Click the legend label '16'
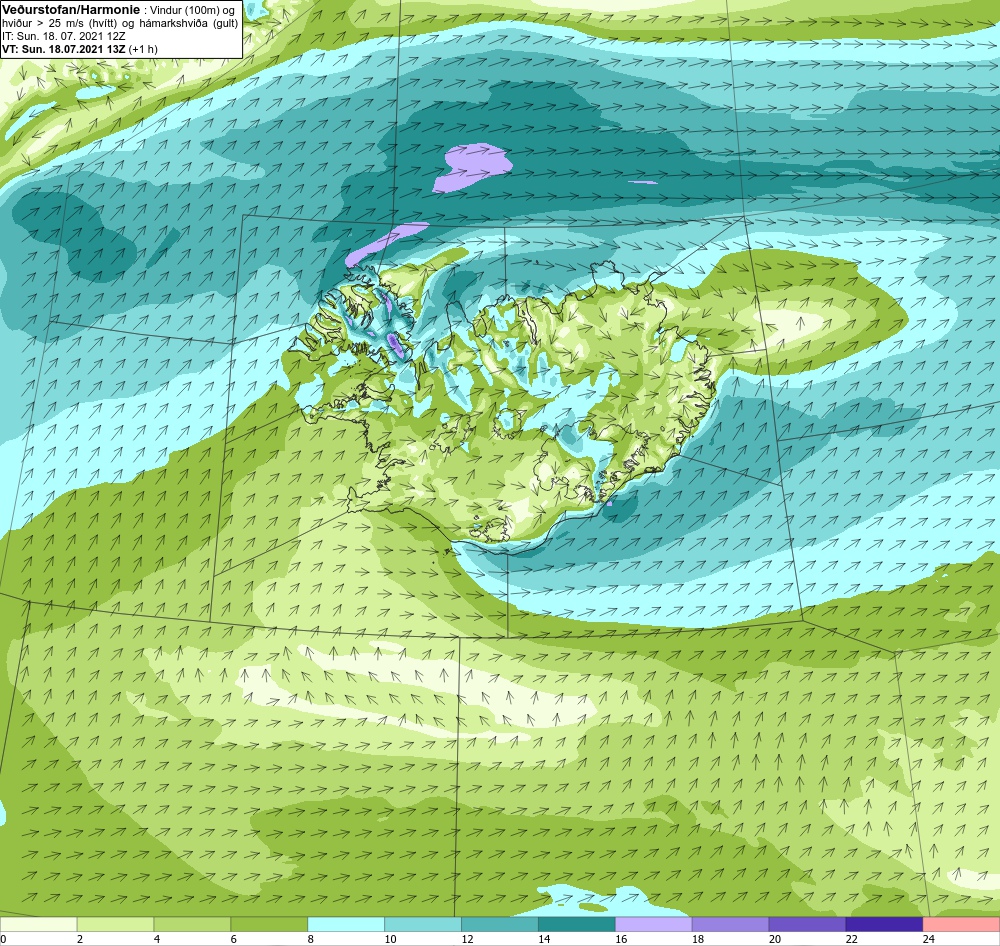This screenshot has height=946, width=1000. click(621, 939)
